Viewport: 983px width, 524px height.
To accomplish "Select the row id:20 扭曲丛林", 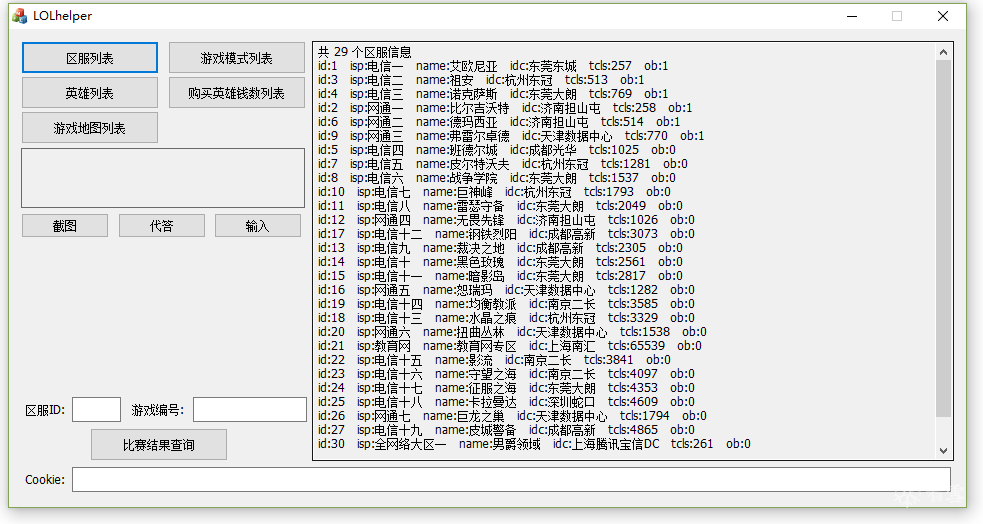I will tap(512, 332).
